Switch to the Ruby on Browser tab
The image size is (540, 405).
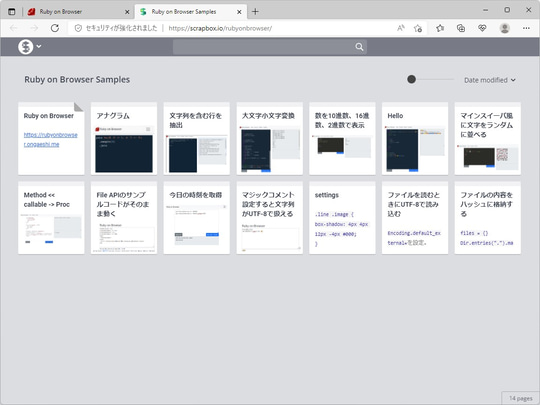pyautogui.click(x=79, y=12)
